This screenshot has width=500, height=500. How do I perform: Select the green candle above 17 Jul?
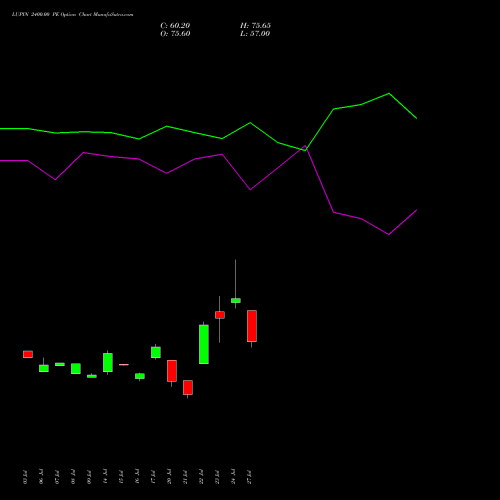pyautogui.click(x=156, y=352)
